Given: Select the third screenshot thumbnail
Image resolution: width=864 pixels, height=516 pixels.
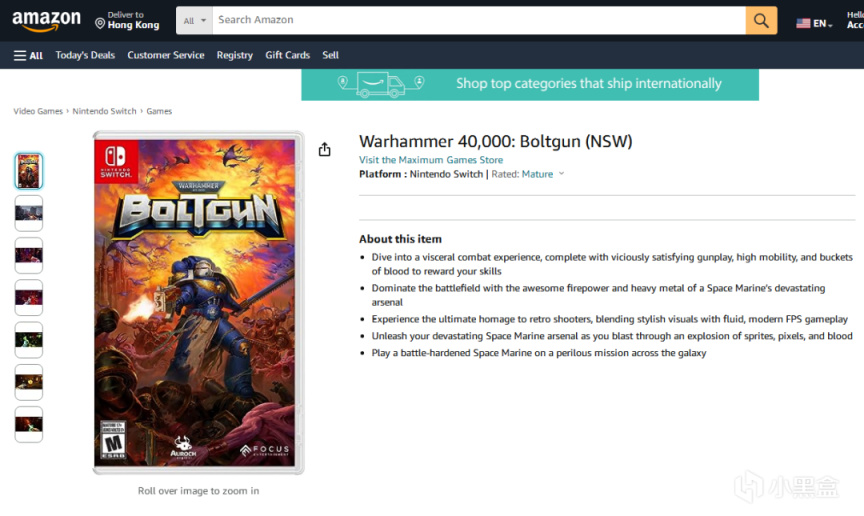Looking at the screenshot, I should [x=29, y=255].
